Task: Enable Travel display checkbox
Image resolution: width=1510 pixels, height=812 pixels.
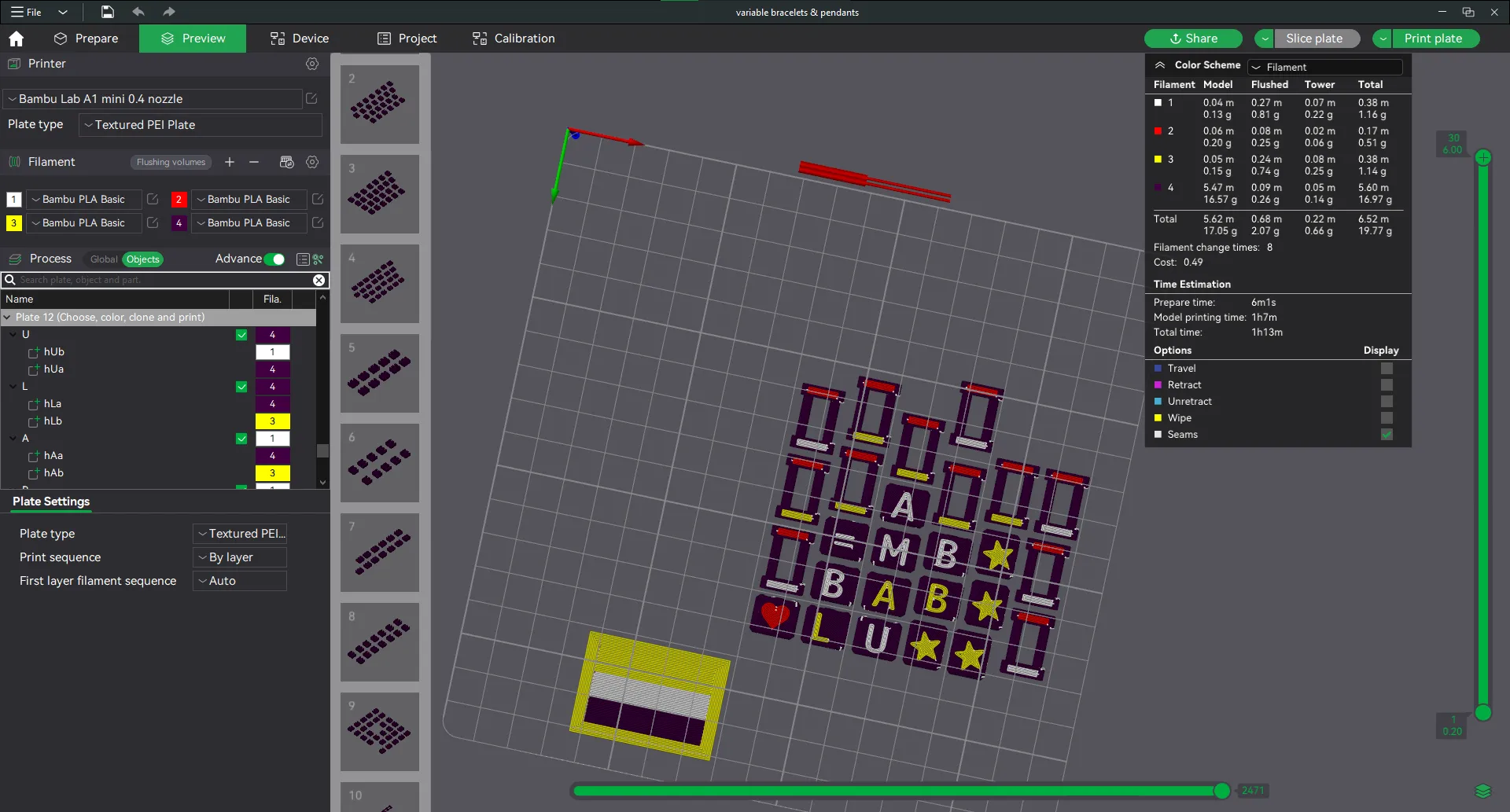Action: pos(1387,369)
